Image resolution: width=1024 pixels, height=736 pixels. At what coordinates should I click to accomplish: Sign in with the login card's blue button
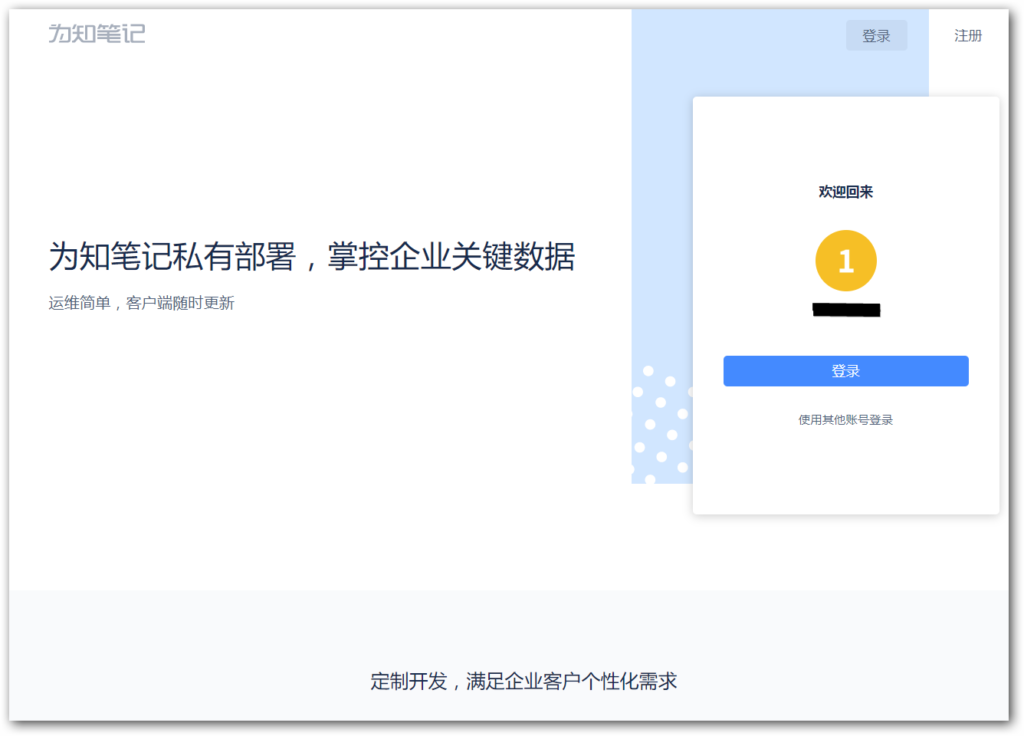846,370
